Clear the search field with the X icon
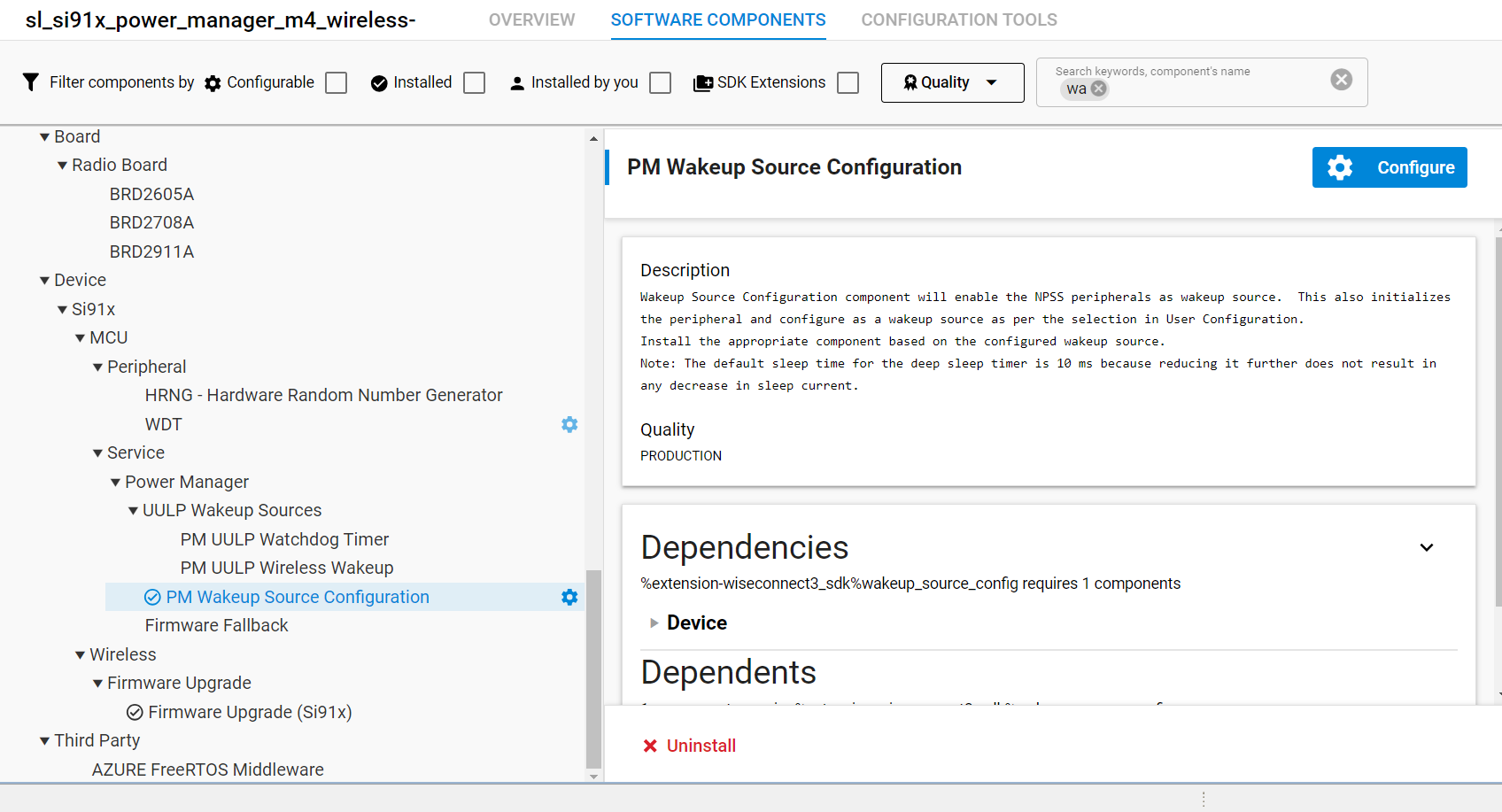 1341,80
